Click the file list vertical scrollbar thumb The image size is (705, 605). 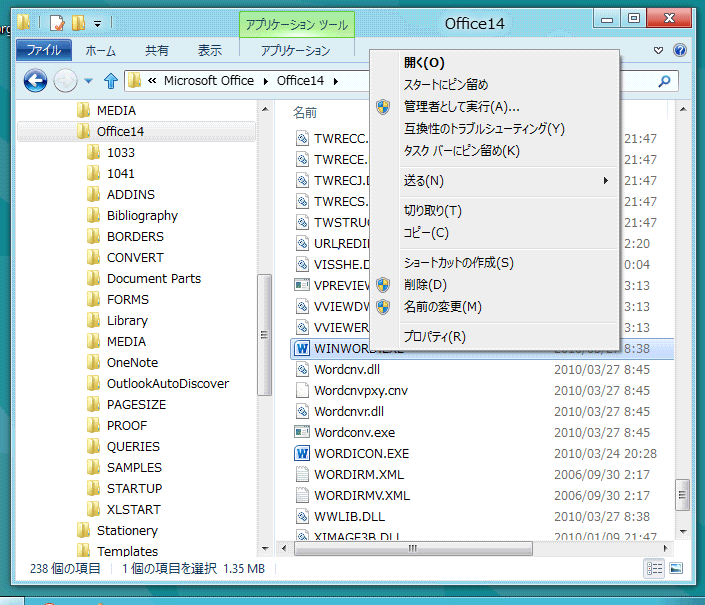click(x=682, y=495)
